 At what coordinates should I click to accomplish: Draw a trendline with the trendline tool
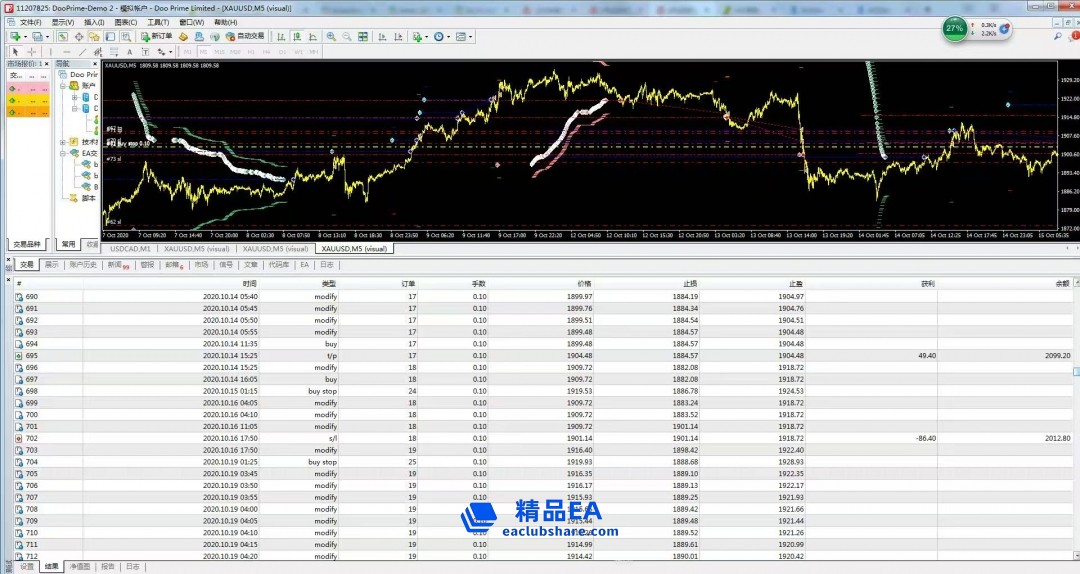tap(81, 51)
